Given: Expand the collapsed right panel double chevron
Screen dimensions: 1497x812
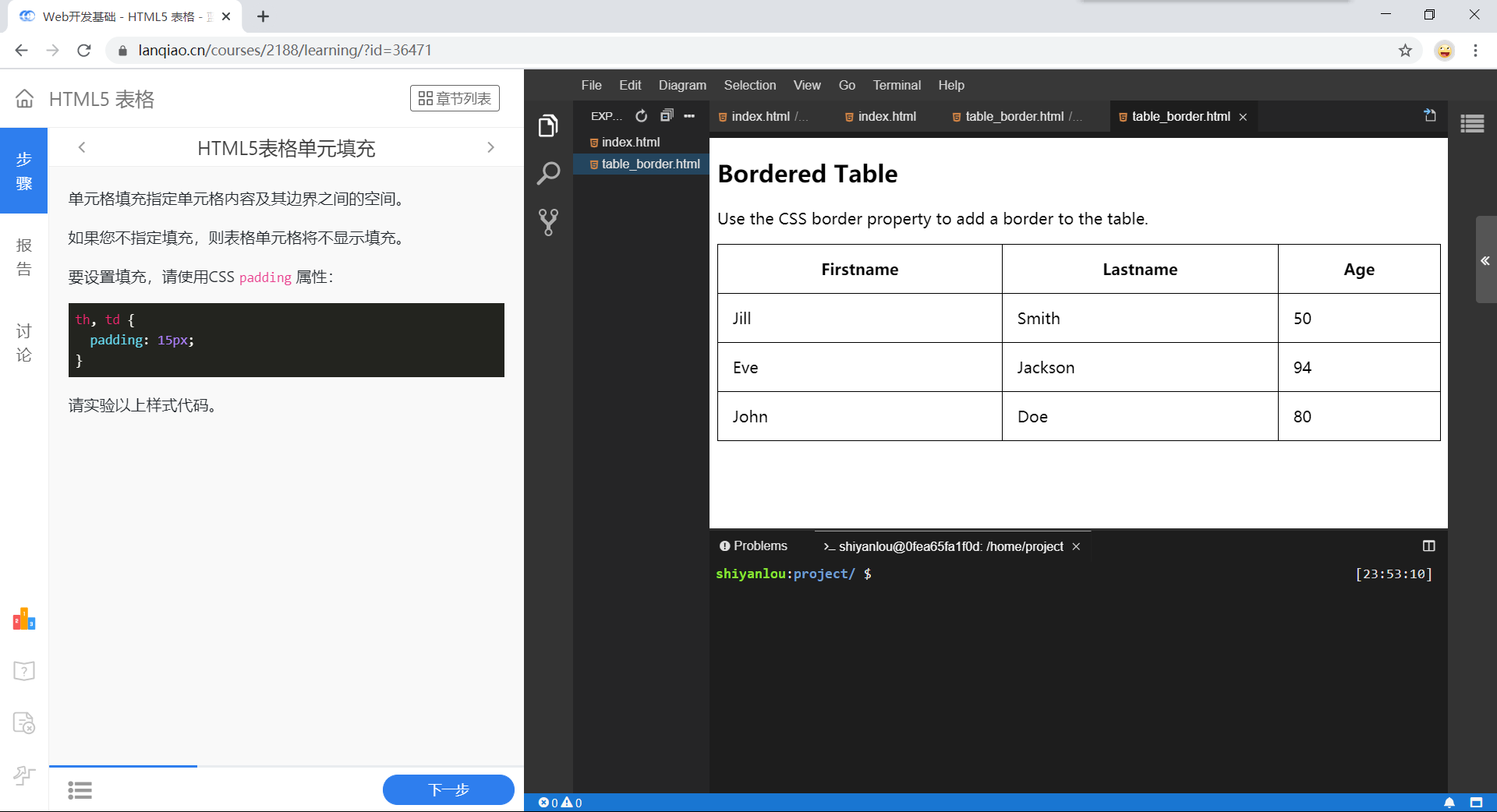Looking at the screenshot, I should (x=1485, y=261).
